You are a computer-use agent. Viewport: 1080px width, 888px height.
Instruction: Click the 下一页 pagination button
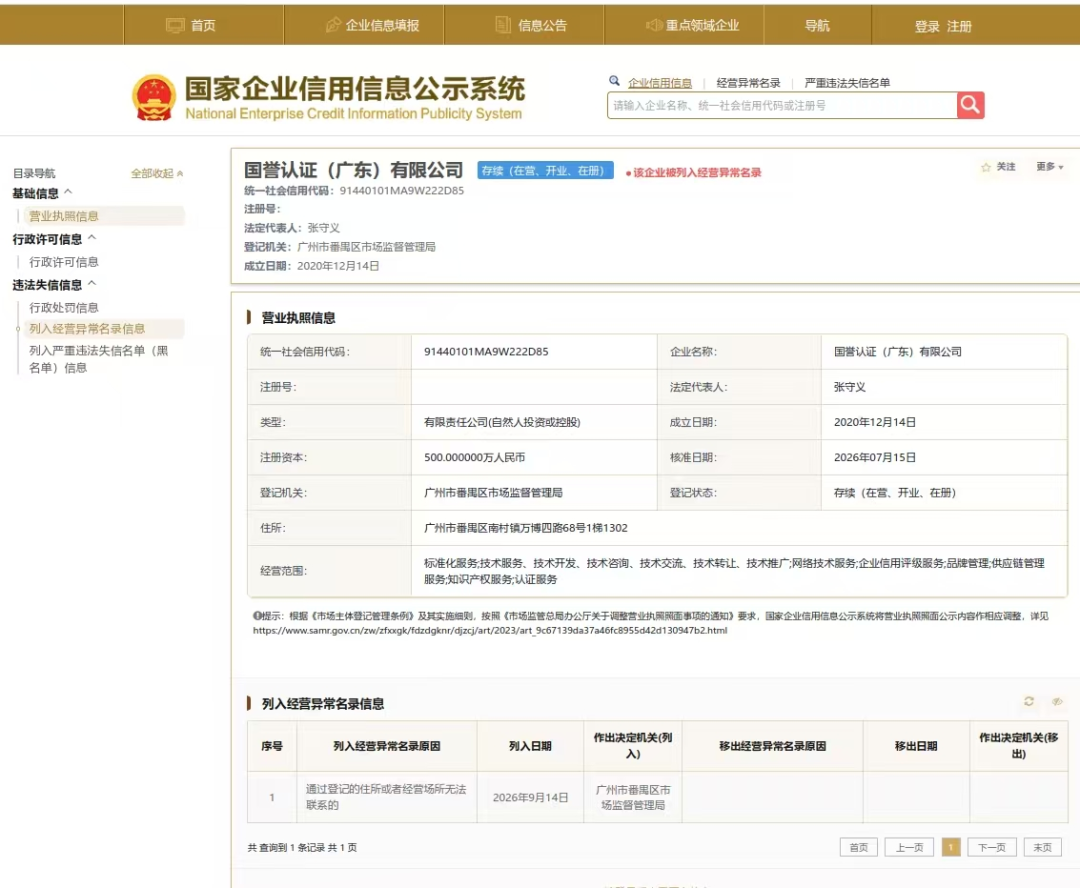coord(992,847)
